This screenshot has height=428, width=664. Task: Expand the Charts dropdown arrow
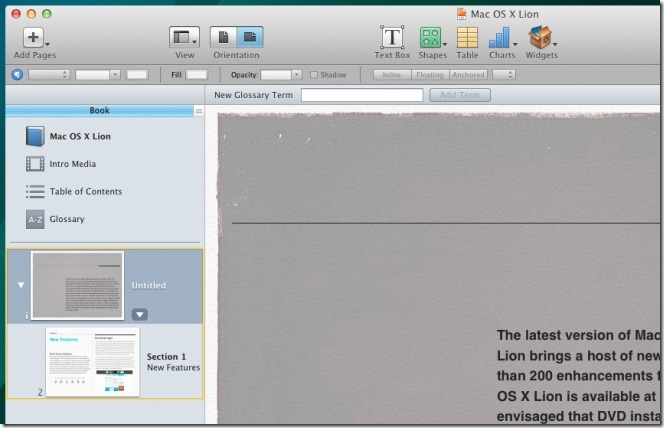[x=515, y=44]
